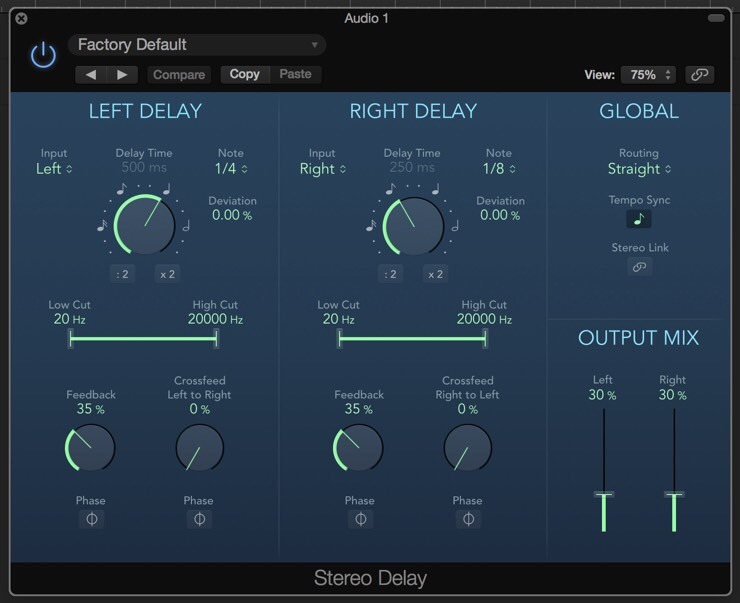The width and height of the screenshot is (740, 603).
Task: Close the Audio 1 plug-in window
Action: click(x=21, y=18)
